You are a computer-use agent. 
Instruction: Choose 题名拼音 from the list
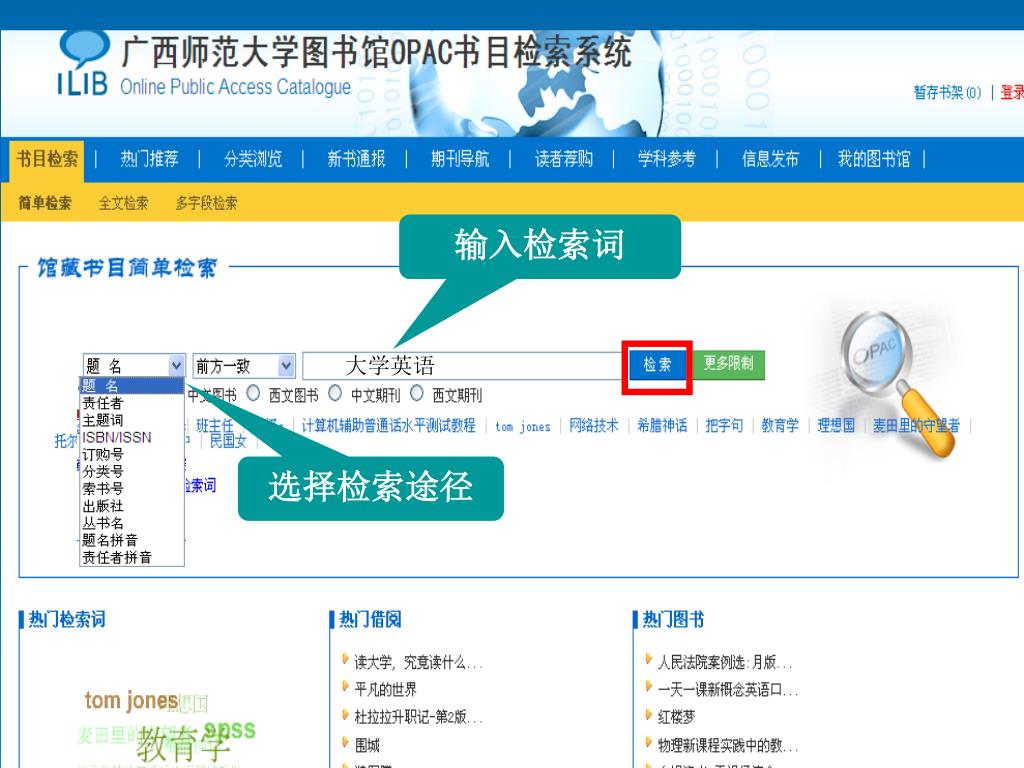pos(132,540)
